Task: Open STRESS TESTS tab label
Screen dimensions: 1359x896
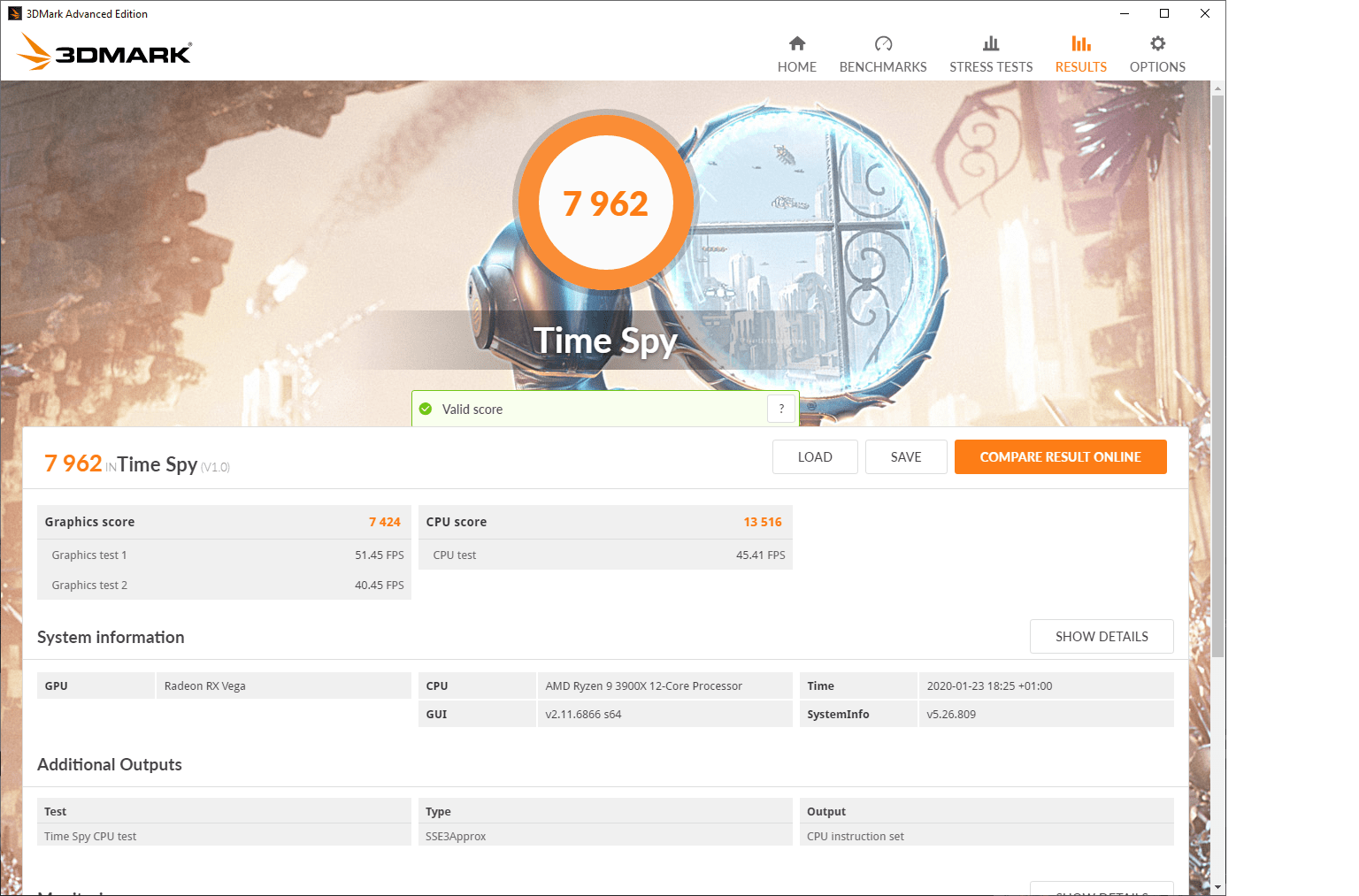Action: tap(991, 67)
